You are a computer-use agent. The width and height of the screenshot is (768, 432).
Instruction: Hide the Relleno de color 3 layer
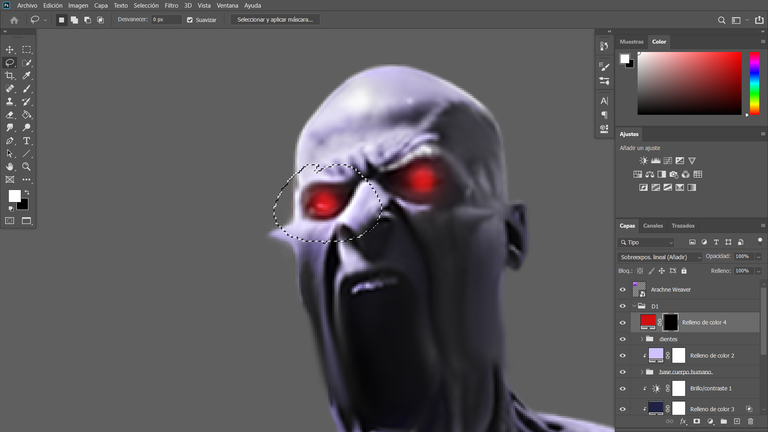click(x=623, y=409)
